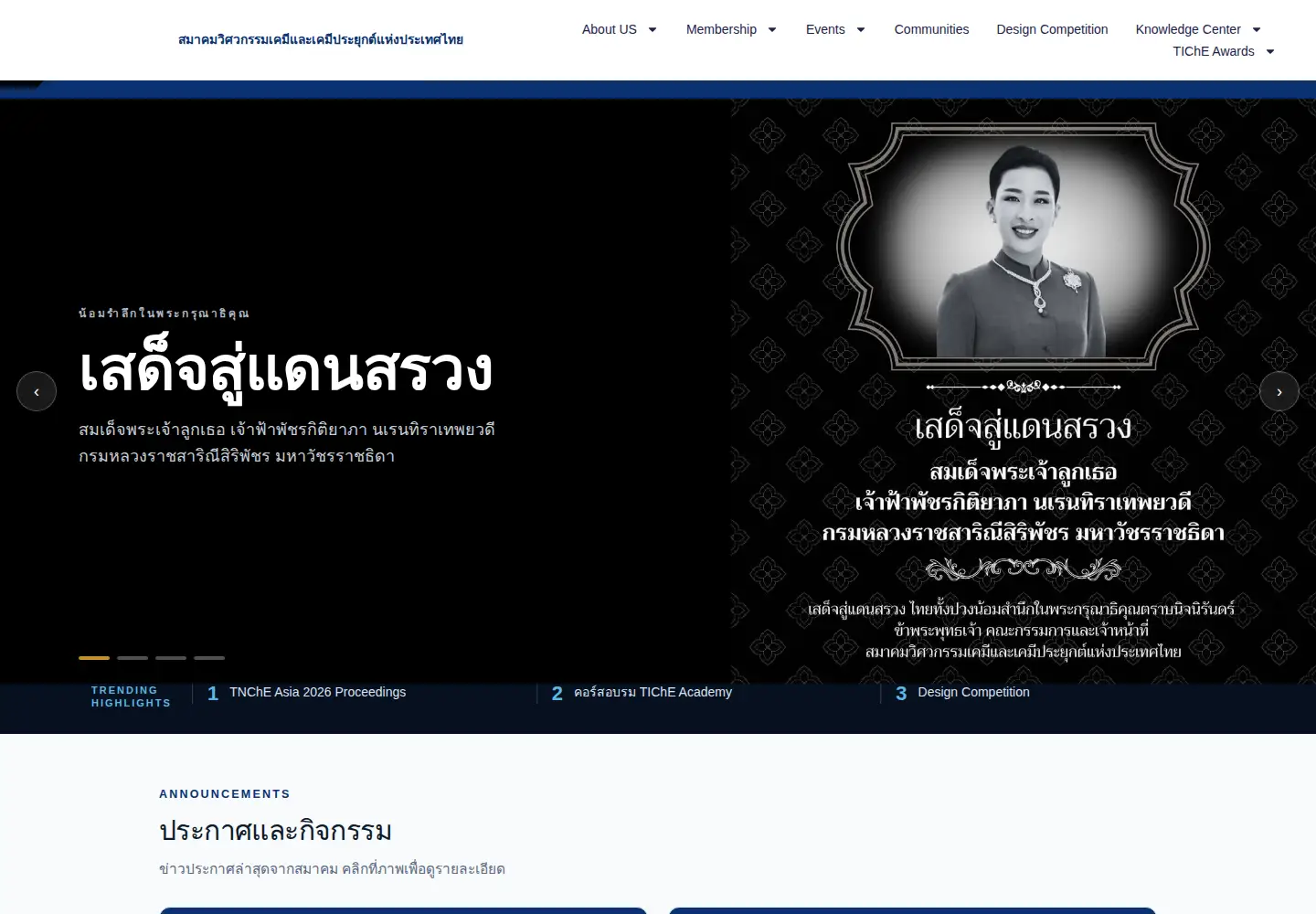1316x914 pixels.
Task: Expand the Events dropdown arrow
Action: 861,29
